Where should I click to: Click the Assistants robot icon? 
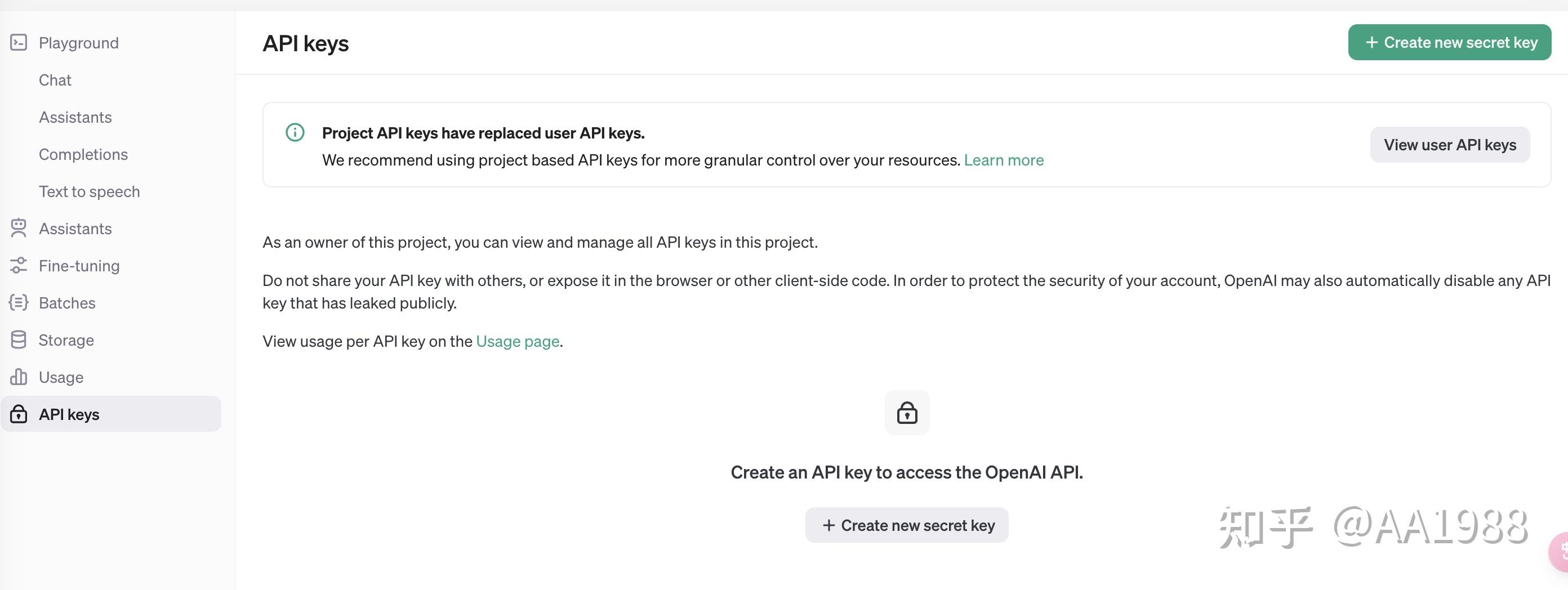pos(19,228)
